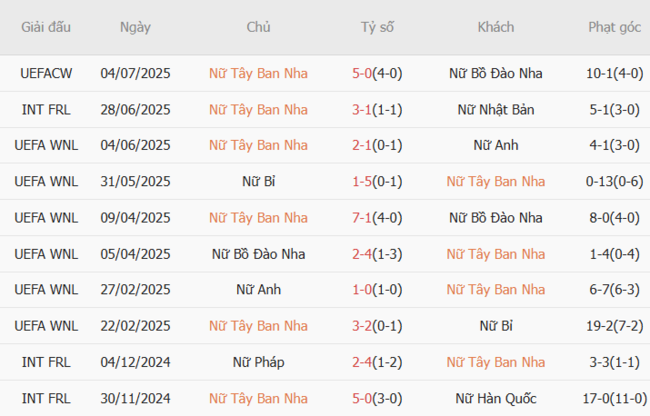Select the Chủ column header

(258, 27)
